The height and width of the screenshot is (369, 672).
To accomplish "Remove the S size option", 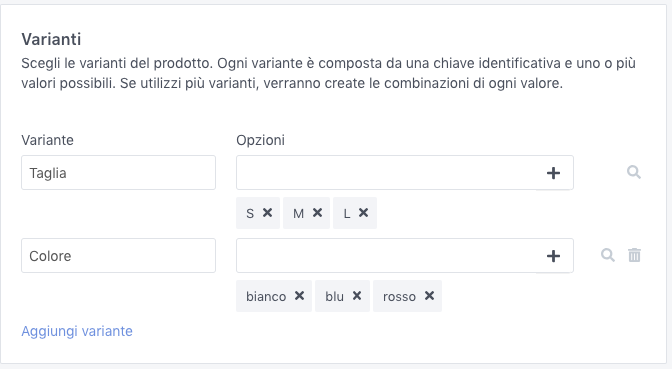I will point(267,213).
